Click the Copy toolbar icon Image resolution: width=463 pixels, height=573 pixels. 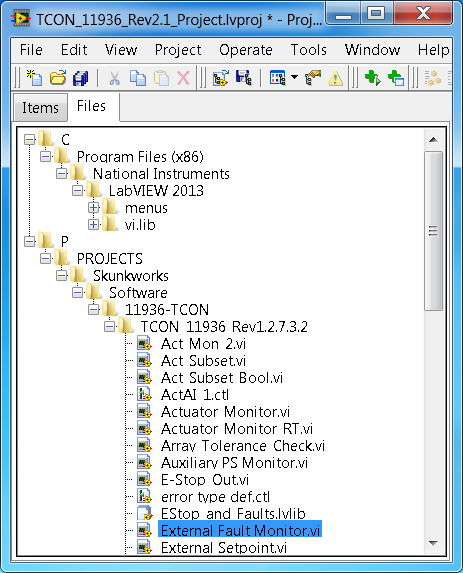coord(138,78)
